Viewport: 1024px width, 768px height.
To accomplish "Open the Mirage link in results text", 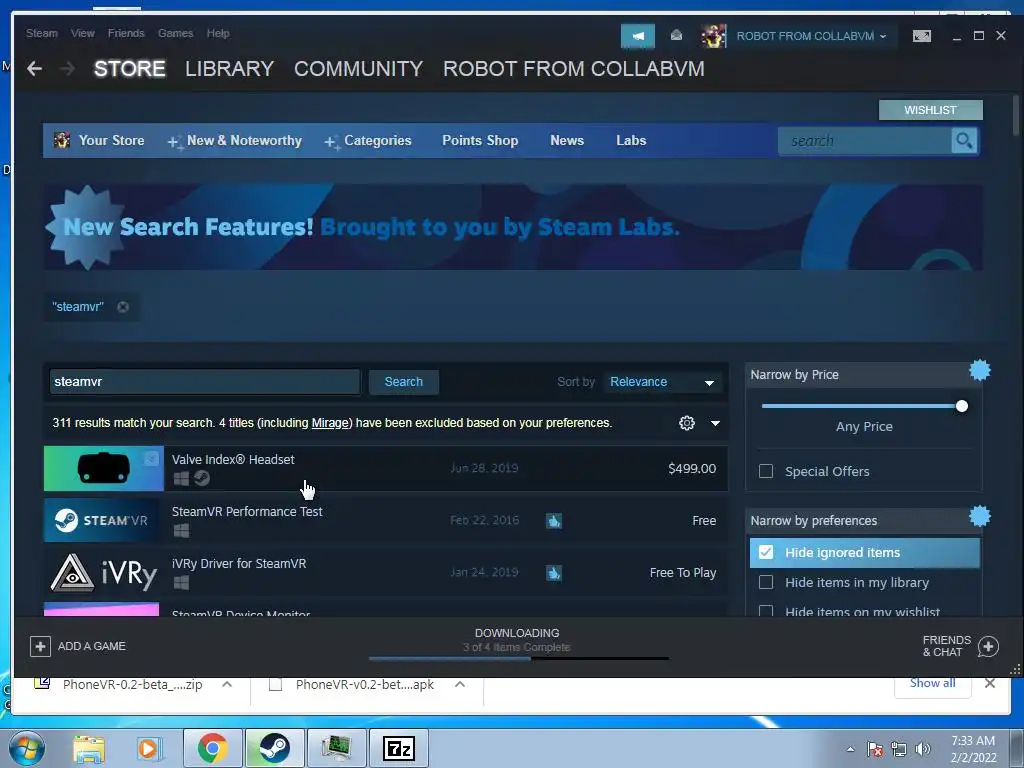I will (330, 423).
